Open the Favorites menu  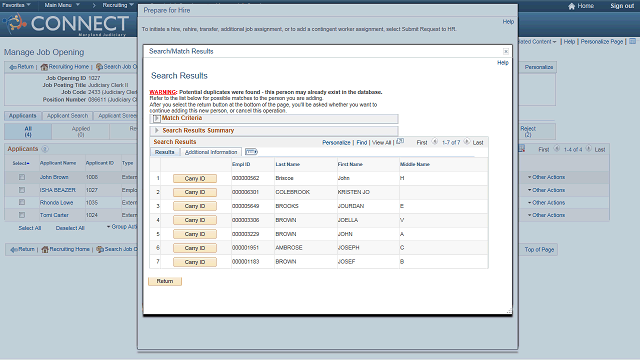(x=16, y=5)
